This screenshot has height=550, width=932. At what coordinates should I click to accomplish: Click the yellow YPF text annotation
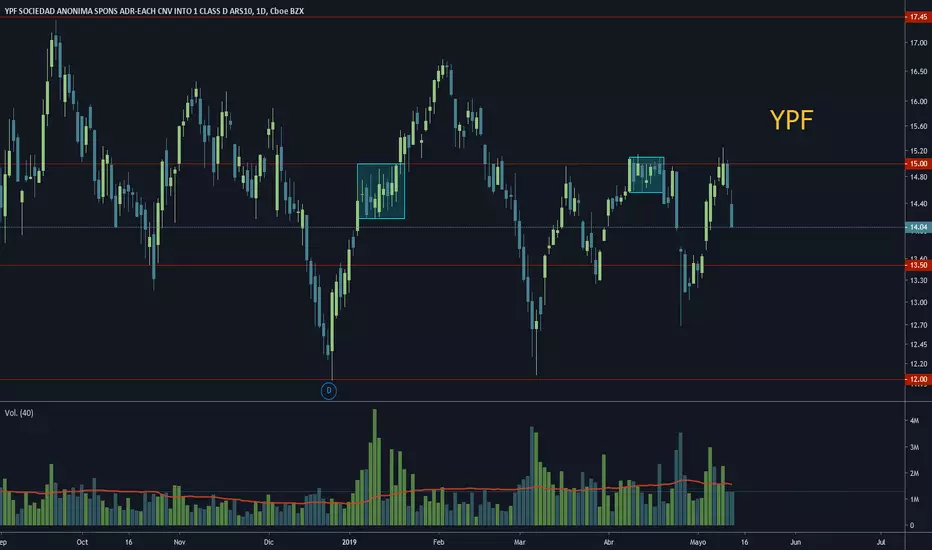click(x=791, y=120)
